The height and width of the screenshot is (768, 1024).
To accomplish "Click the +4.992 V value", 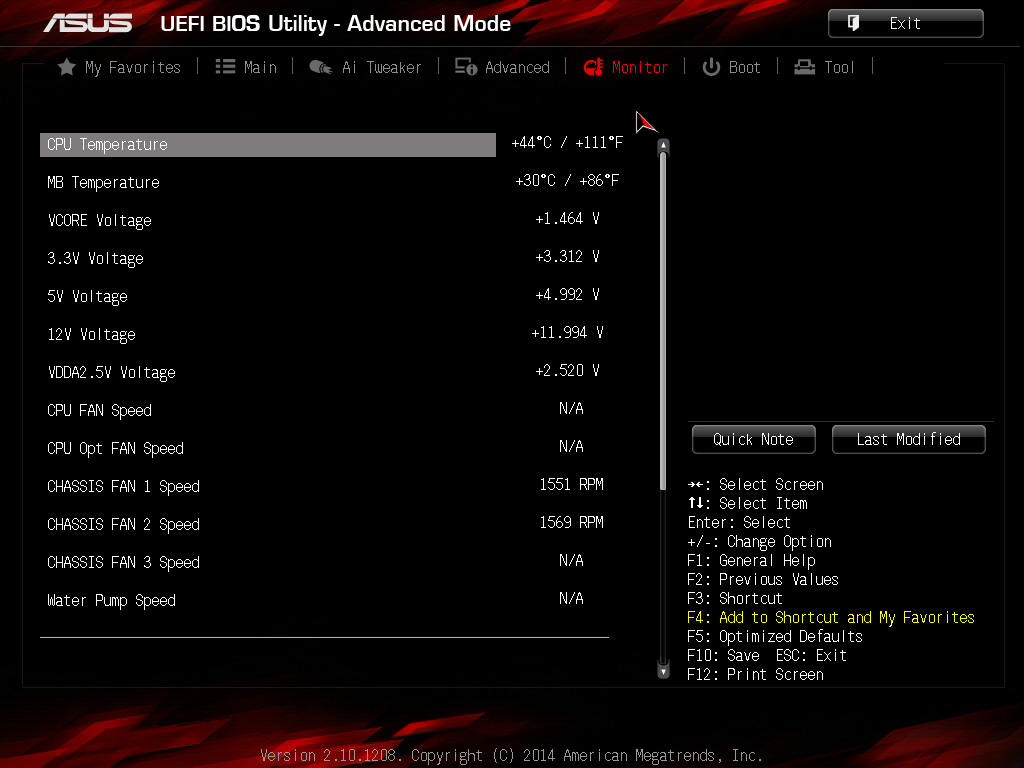I will [567, 295].
